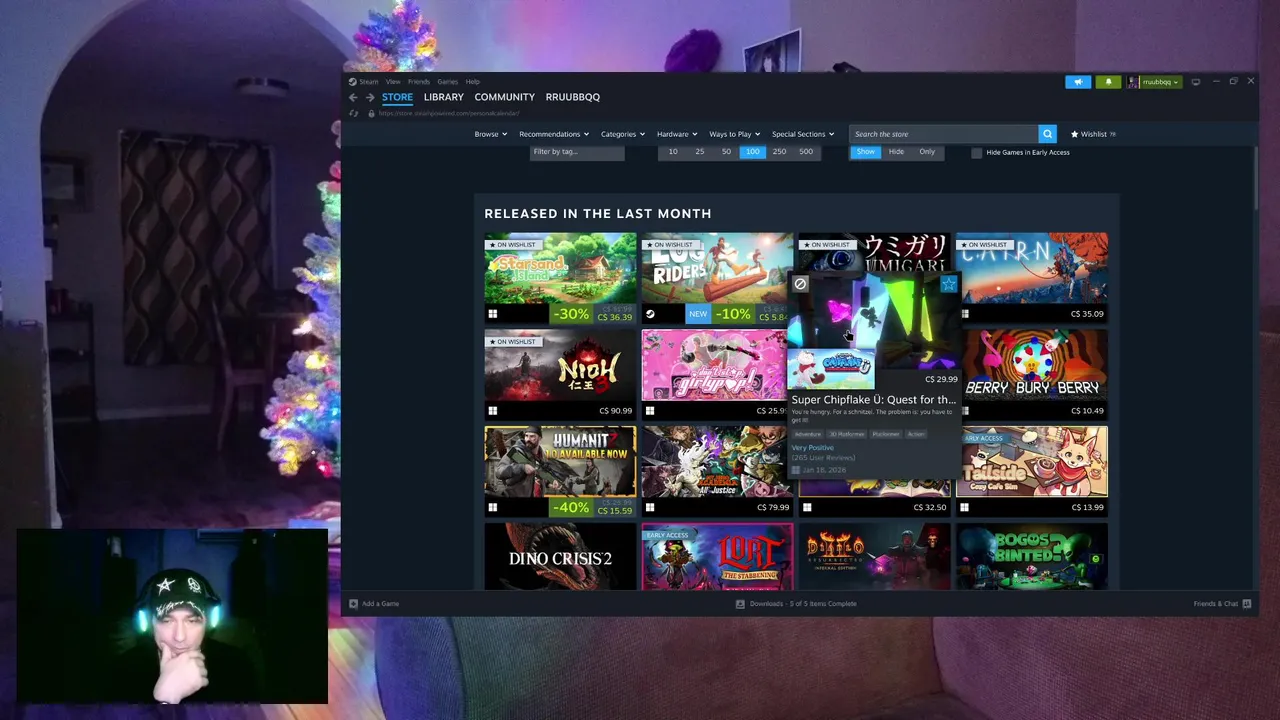Click the star icon next to Wishlist
Screen dimensions: 1280x720
[1075, 134]
